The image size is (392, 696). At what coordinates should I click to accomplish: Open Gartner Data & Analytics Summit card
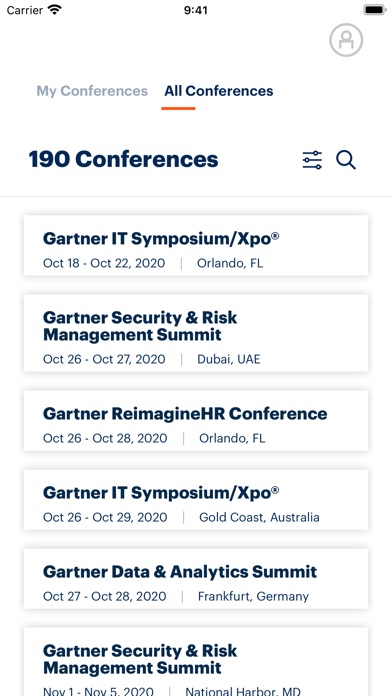click(x=196, y=579)
